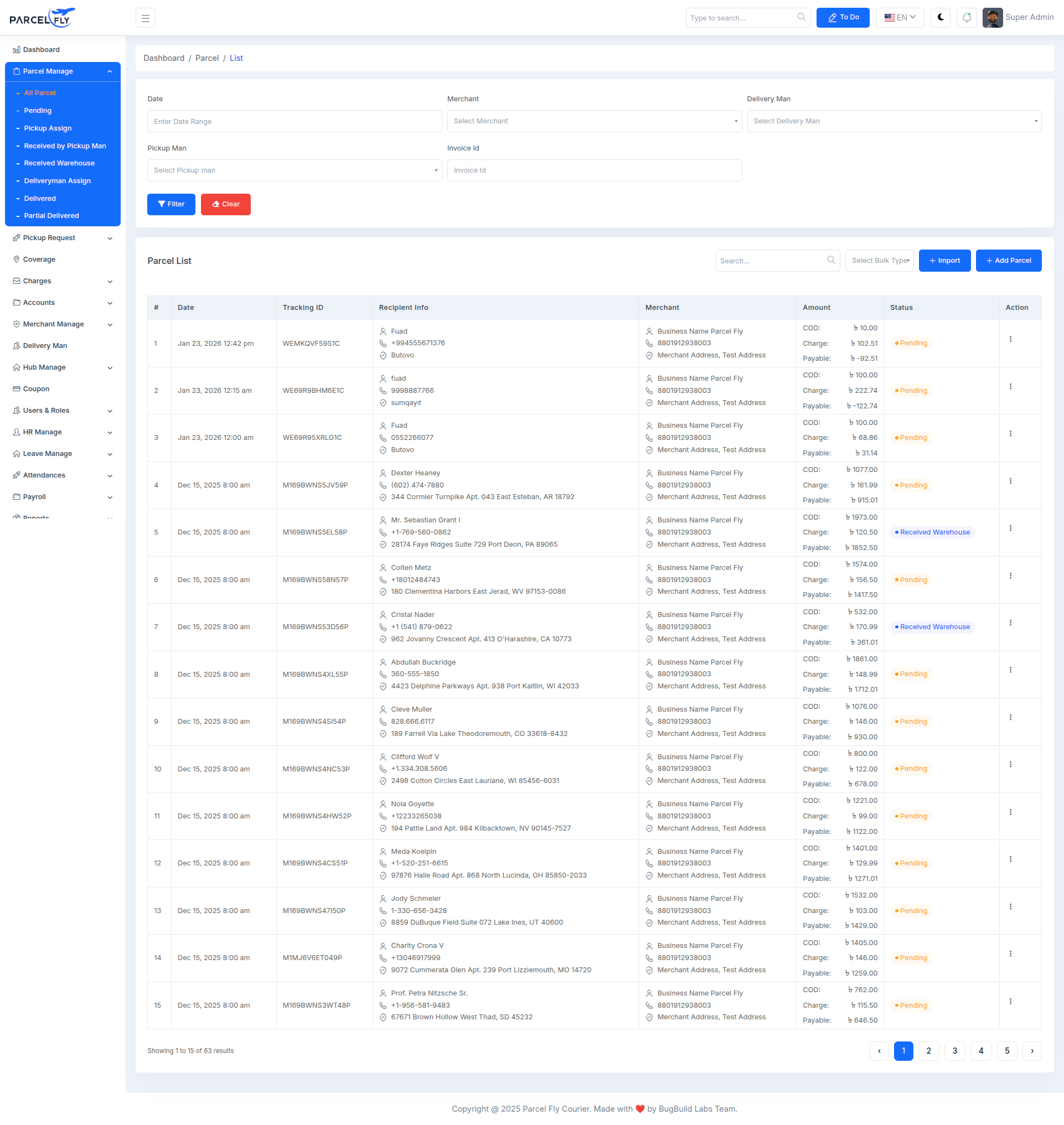Select Delivered in the sidebar menu

[40, 198]
